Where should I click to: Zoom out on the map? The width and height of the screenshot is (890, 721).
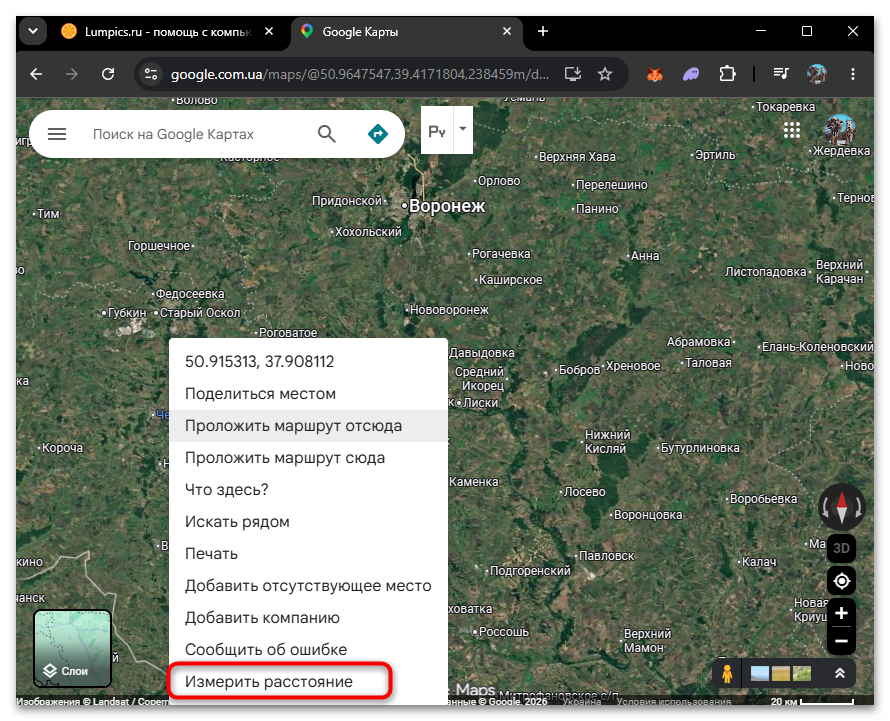tap(841, 642)
